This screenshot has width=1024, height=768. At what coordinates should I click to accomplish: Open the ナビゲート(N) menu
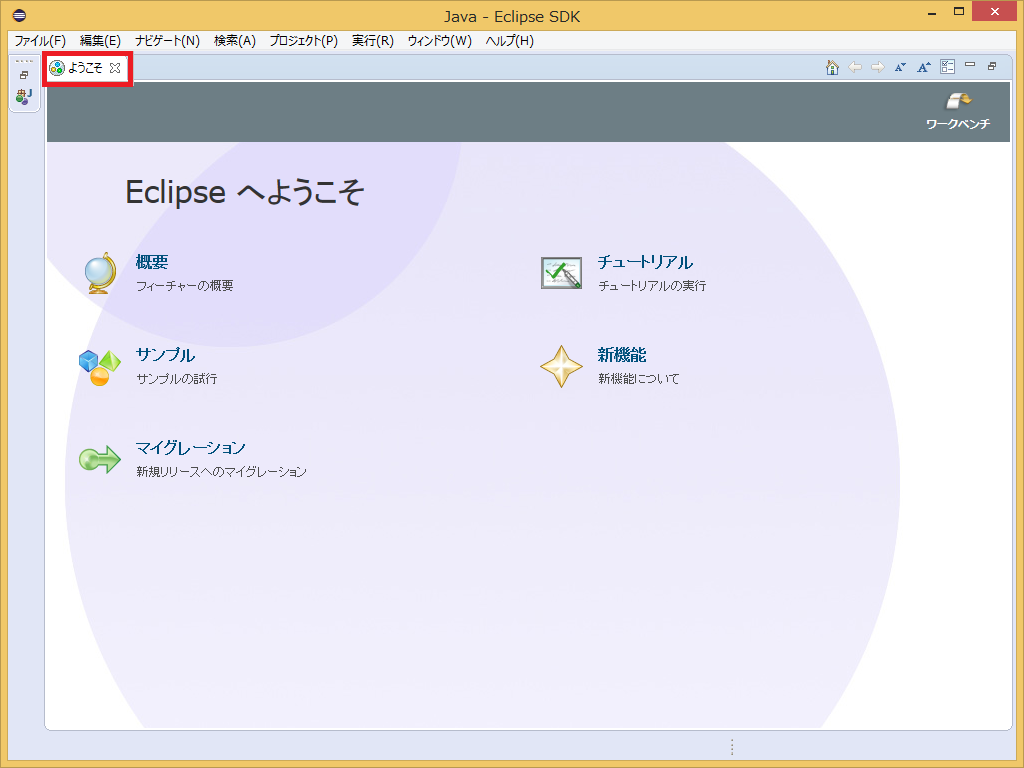[x=167, y=40]
